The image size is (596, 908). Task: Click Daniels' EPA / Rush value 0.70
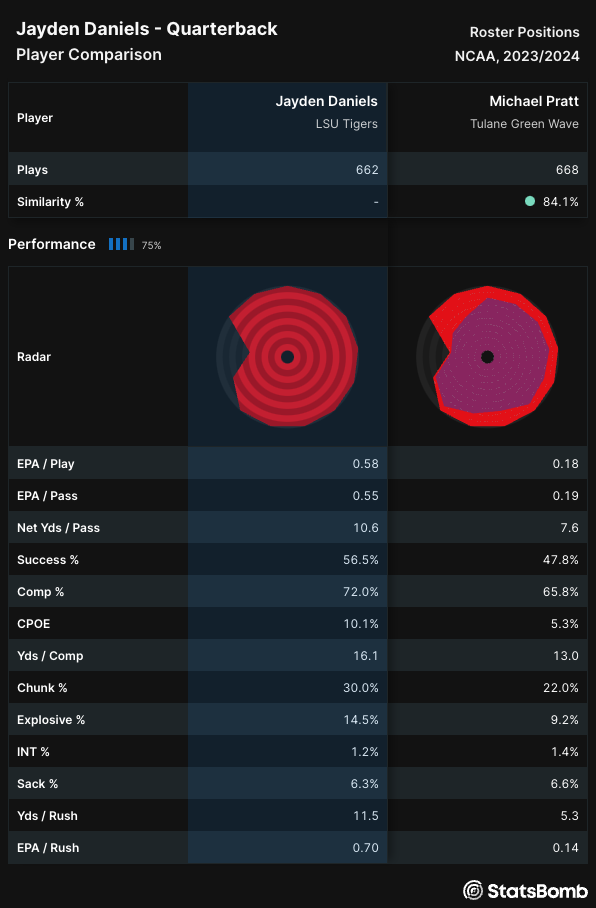pos(365,848)
